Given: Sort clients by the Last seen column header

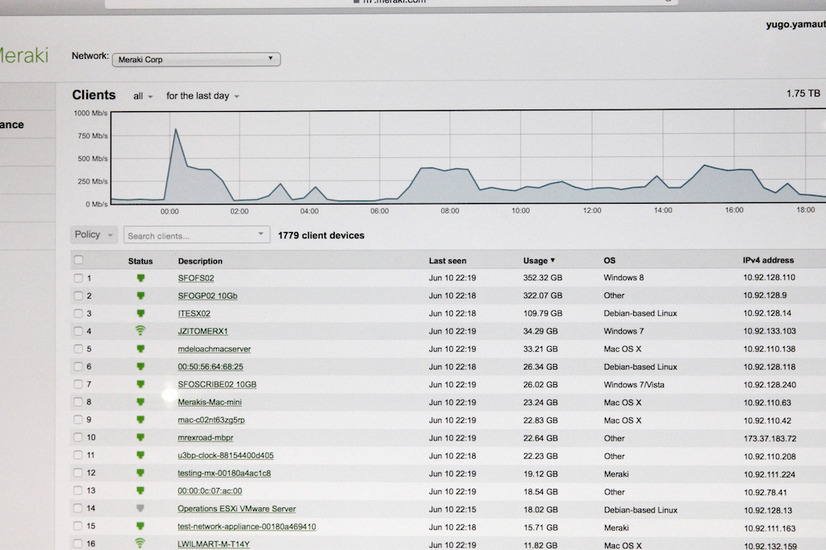Looking at the screenshot, I should 447,260.
